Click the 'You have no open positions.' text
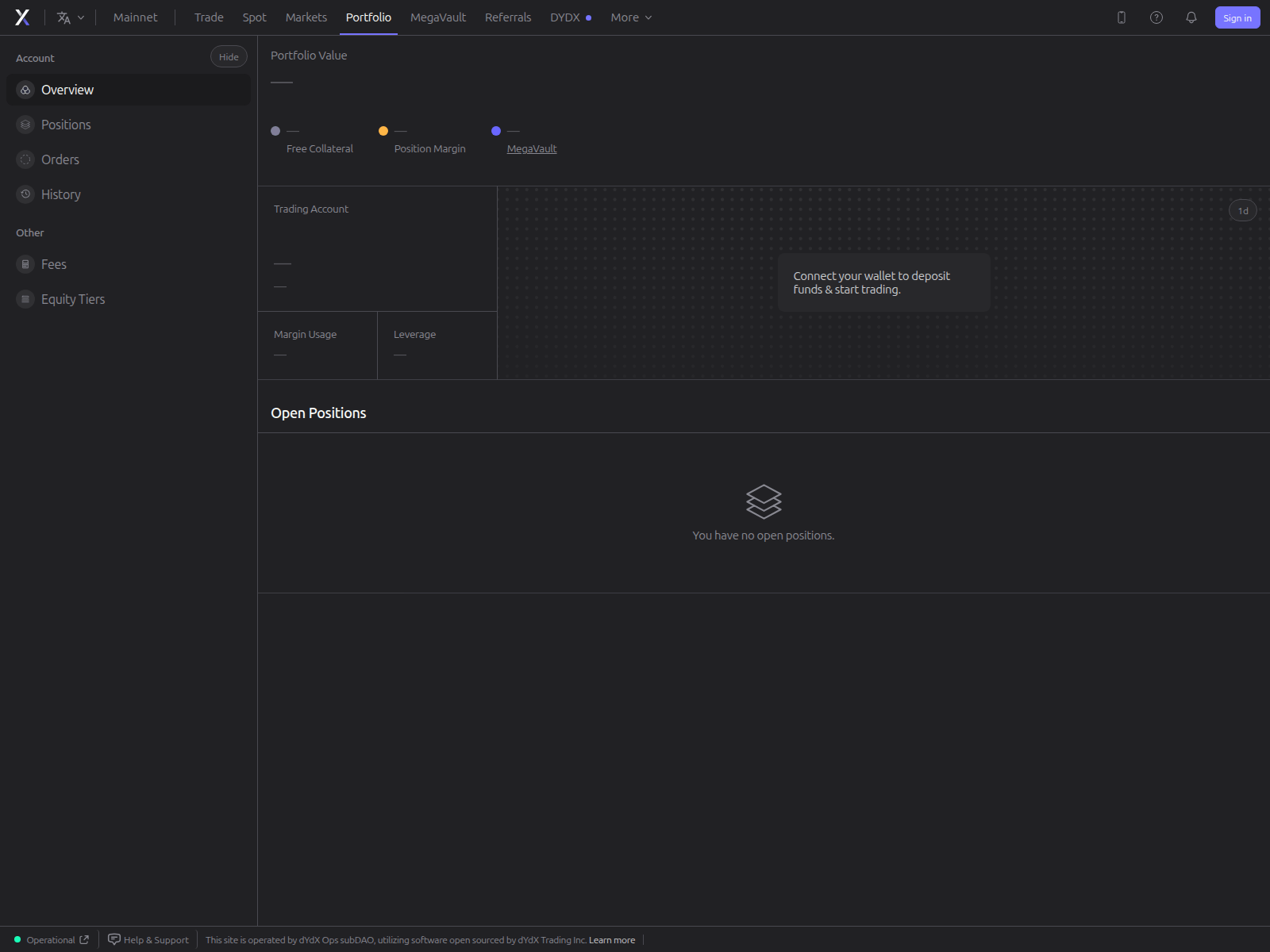The image size is (1270, 952). click(x=764, y=535)
